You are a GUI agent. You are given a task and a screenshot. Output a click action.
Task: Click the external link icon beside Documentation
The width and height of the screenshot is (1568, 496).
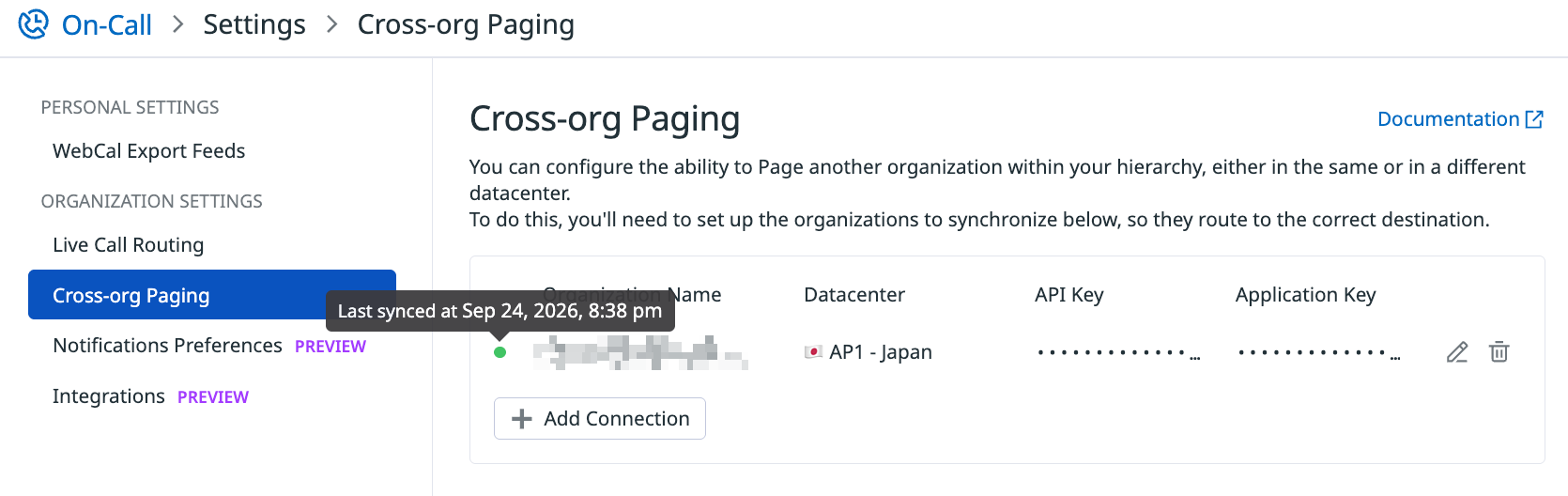tap(1534, 119)
